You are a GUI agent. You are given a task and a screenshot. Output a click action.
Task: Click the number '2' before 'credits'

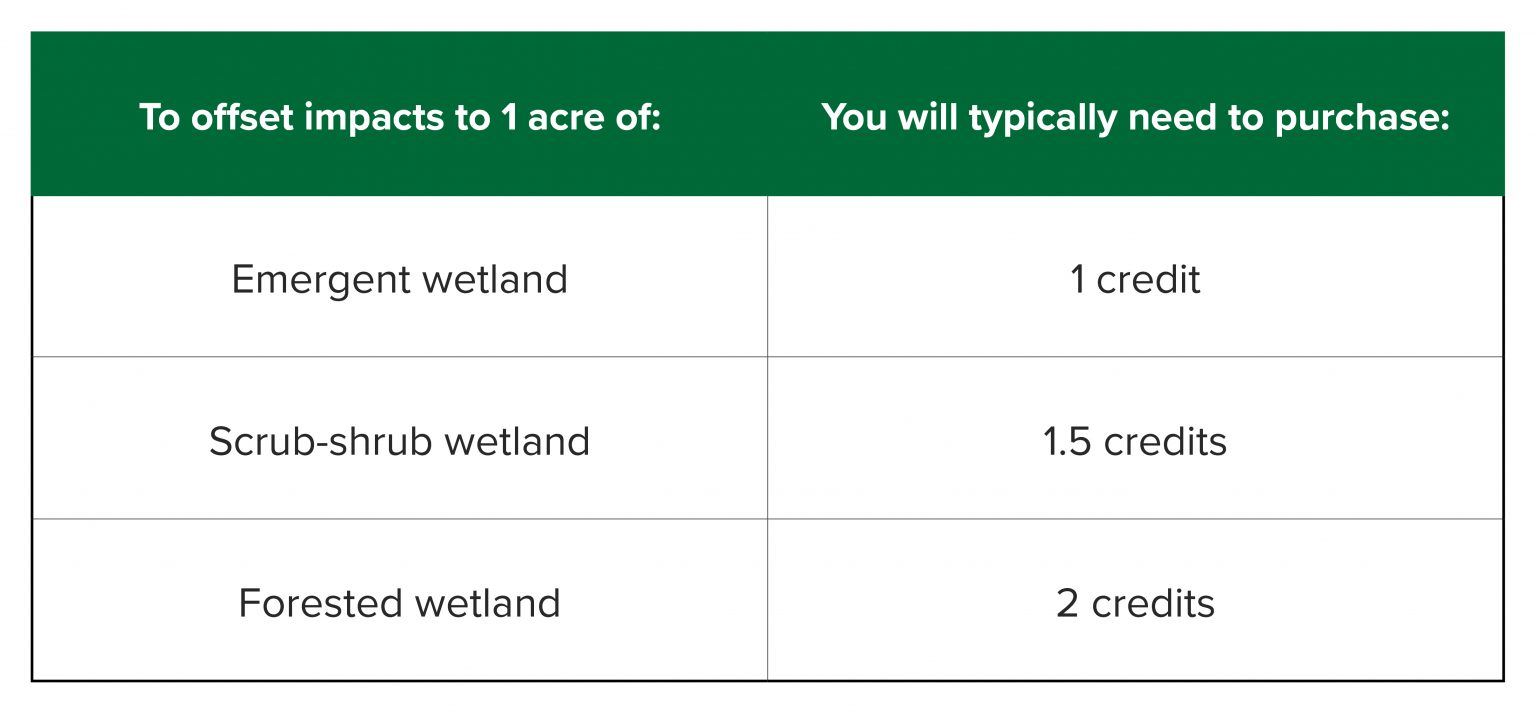click(x=1067, y=603)
